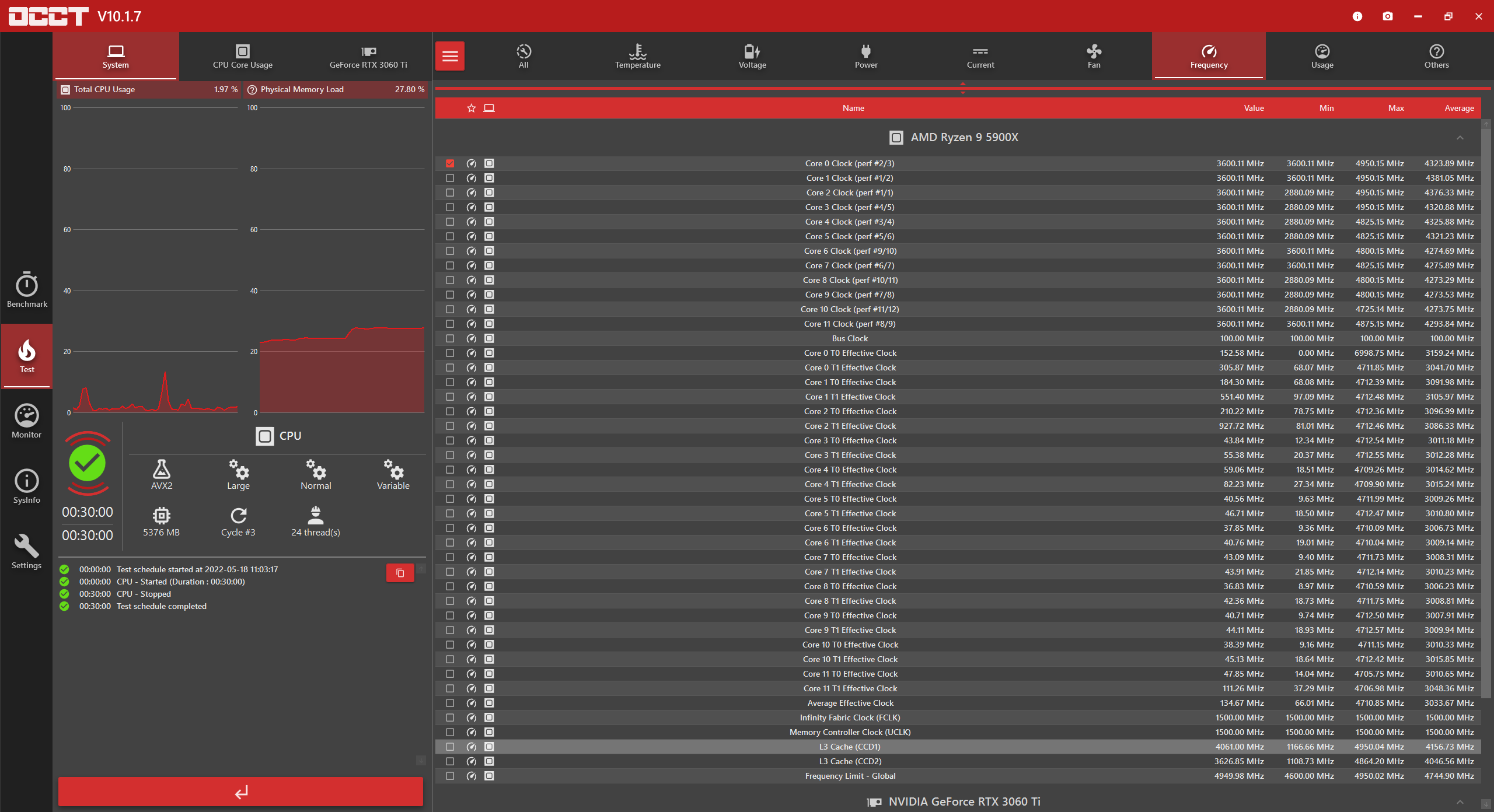
Task: Check the Core 0 T0 Effective Clock checkbox
Action: [x=450, y=353]
